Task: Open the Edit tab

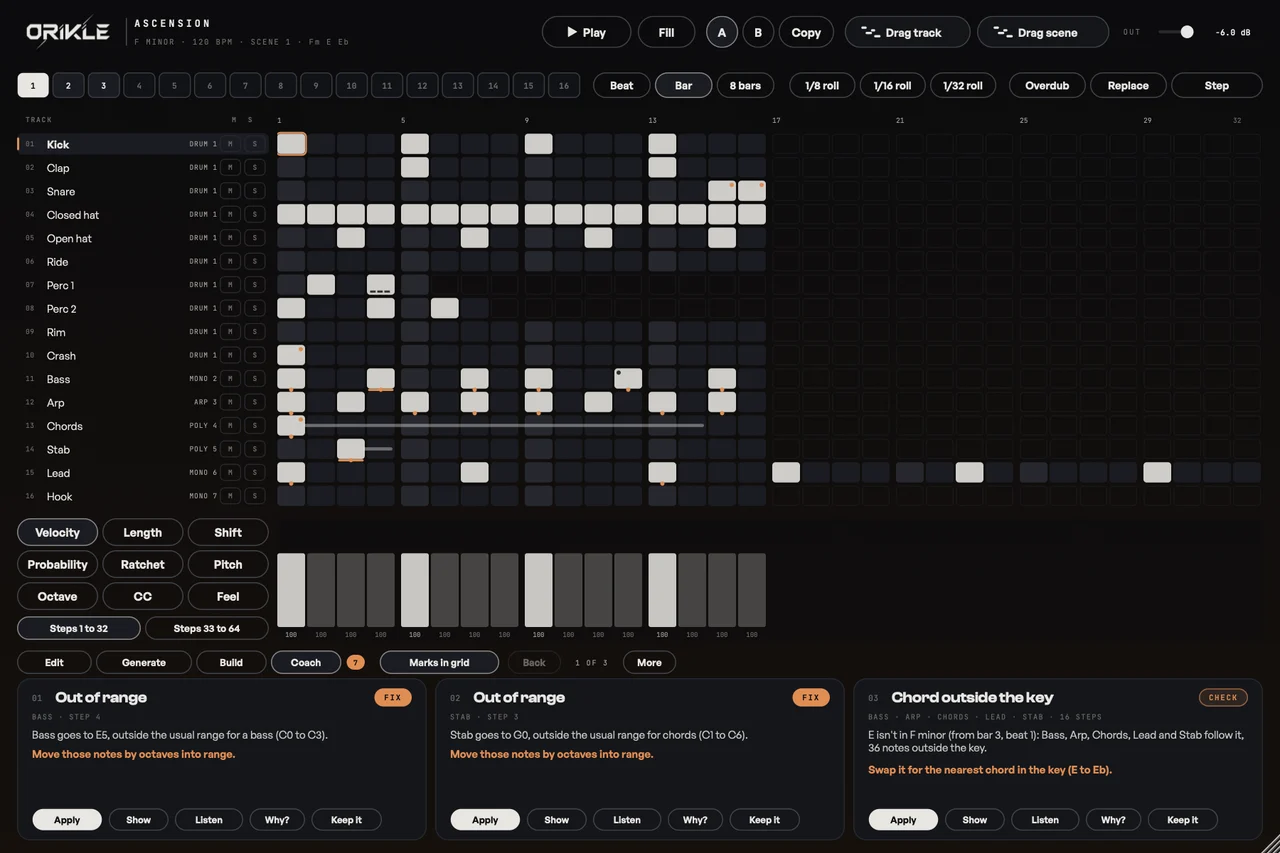Action: pos(54,662)
